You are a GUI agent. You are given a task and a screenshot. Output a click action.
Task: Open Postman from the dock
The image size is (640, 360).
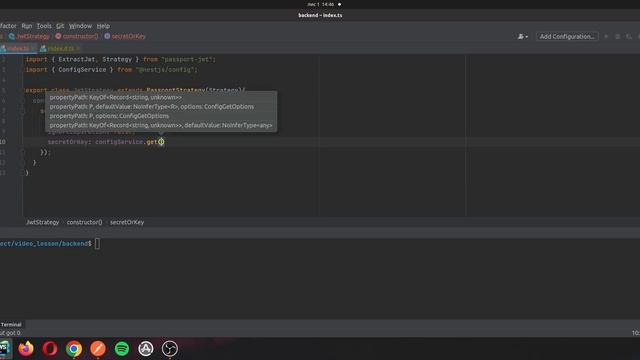point(98,349)
